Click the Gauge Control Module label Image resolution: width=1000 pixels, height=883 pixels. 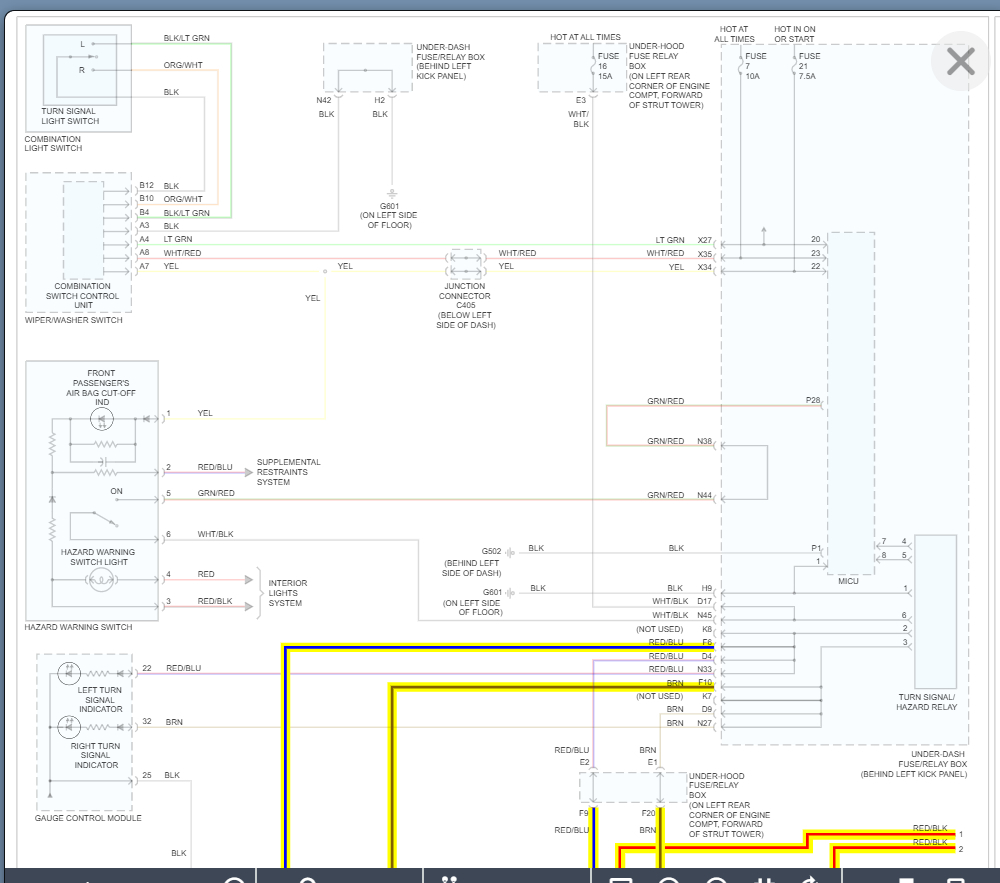coord(88,818)
